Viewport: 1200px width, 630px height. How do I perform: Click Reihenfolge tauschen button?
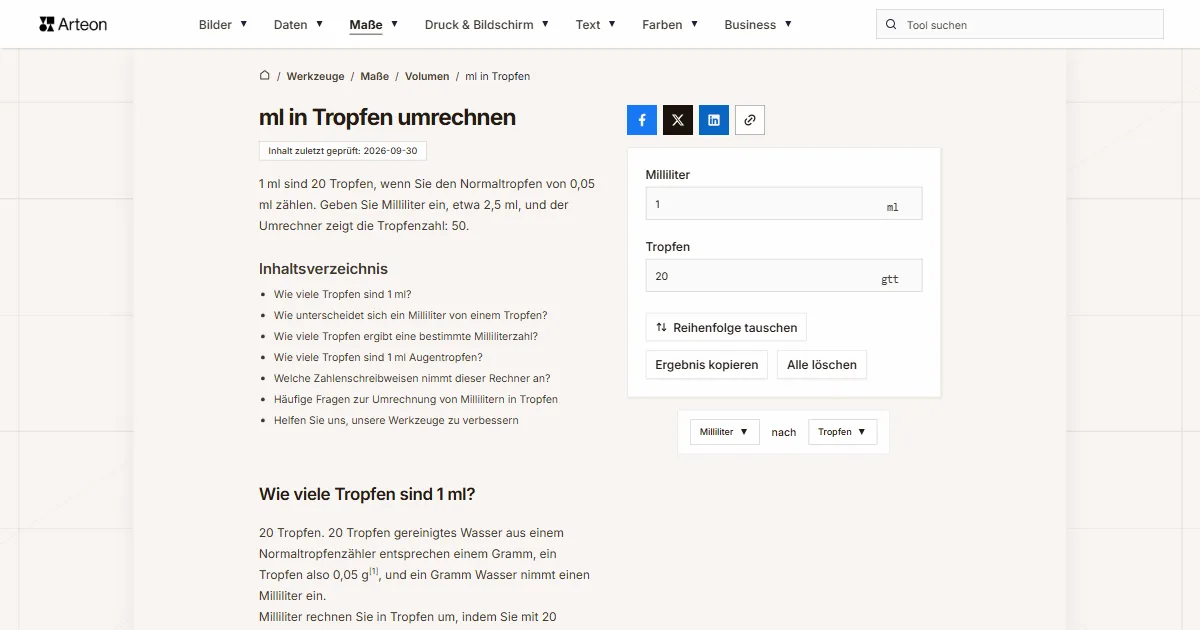click(x=726, y=327)
